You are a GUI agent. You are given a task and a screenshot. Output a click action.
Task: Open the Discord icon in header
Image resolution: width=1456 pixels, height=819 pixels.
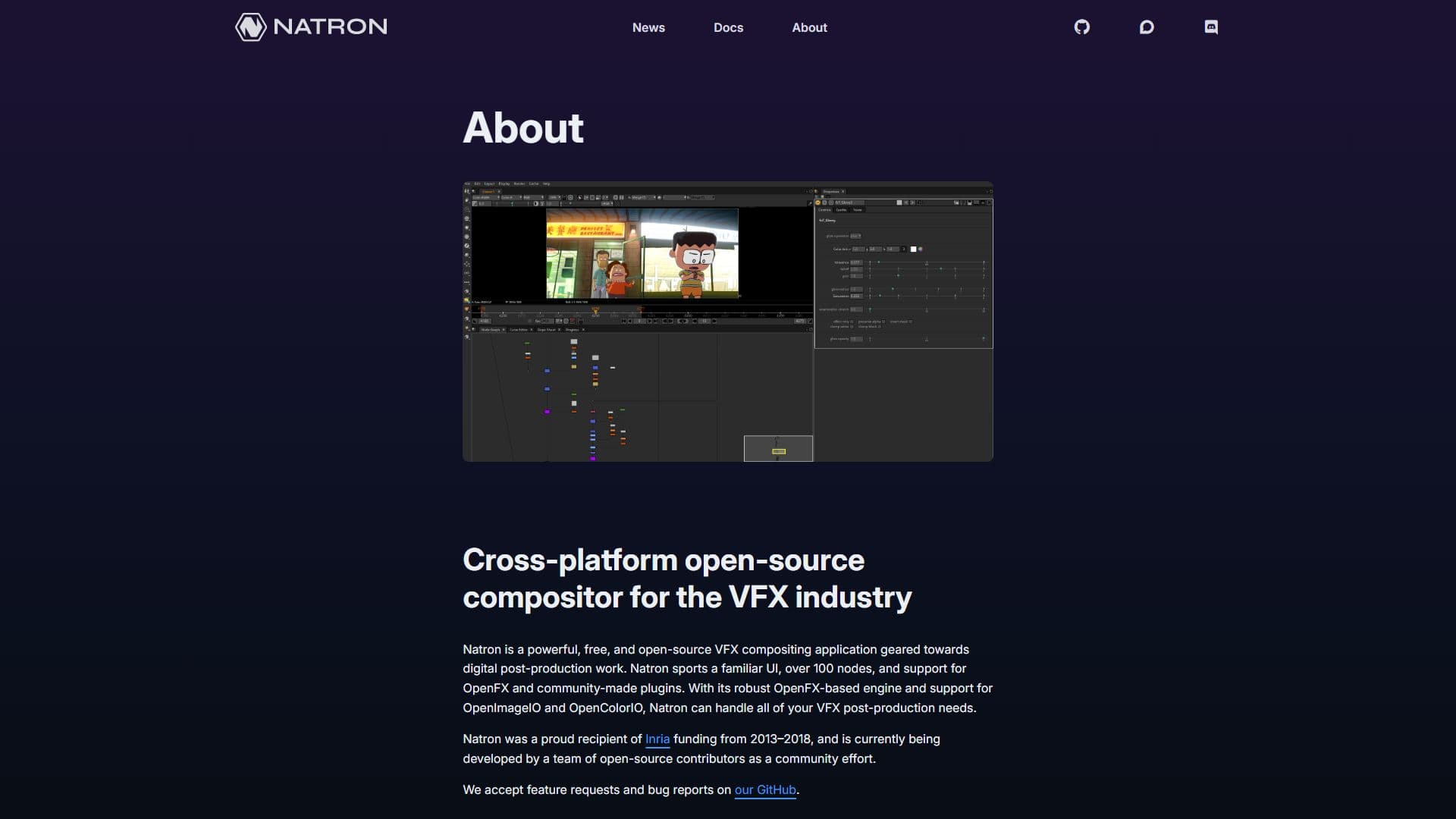[x=1211, y=27]
